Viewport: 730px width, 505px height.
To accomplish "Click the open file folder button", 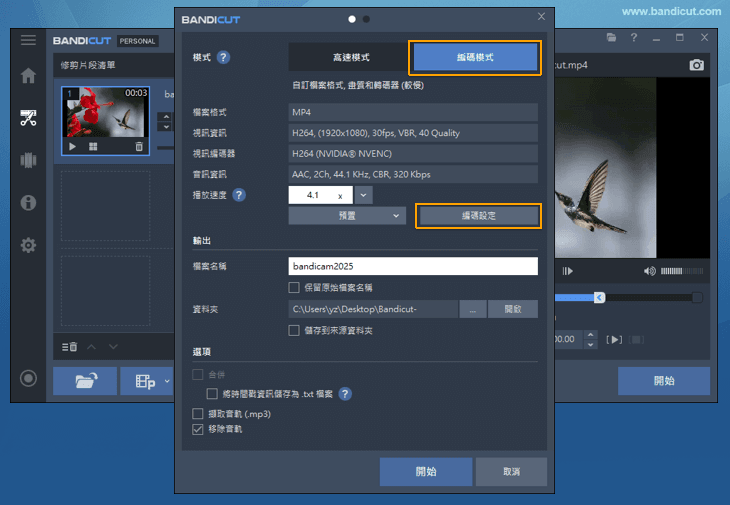I will point(85,381).
